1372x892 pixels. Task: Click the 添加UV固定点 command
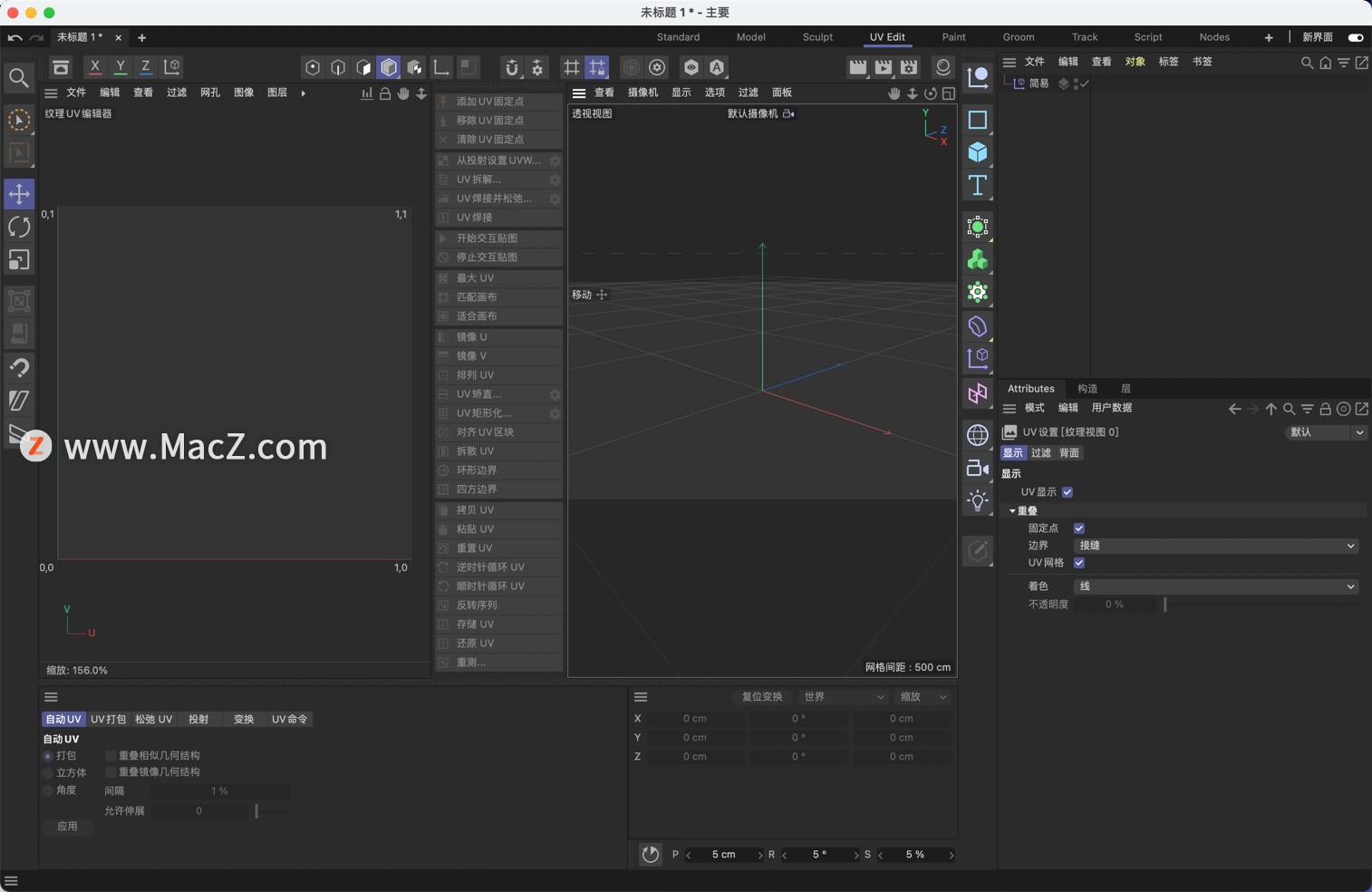[x=498, y=102]
